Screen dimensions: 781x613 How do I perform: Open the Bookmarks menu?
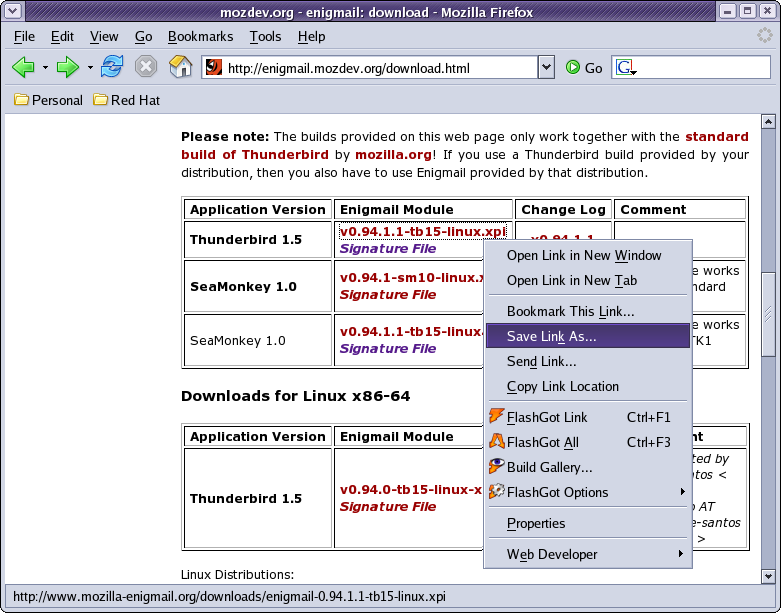click(x=200, y=36)
